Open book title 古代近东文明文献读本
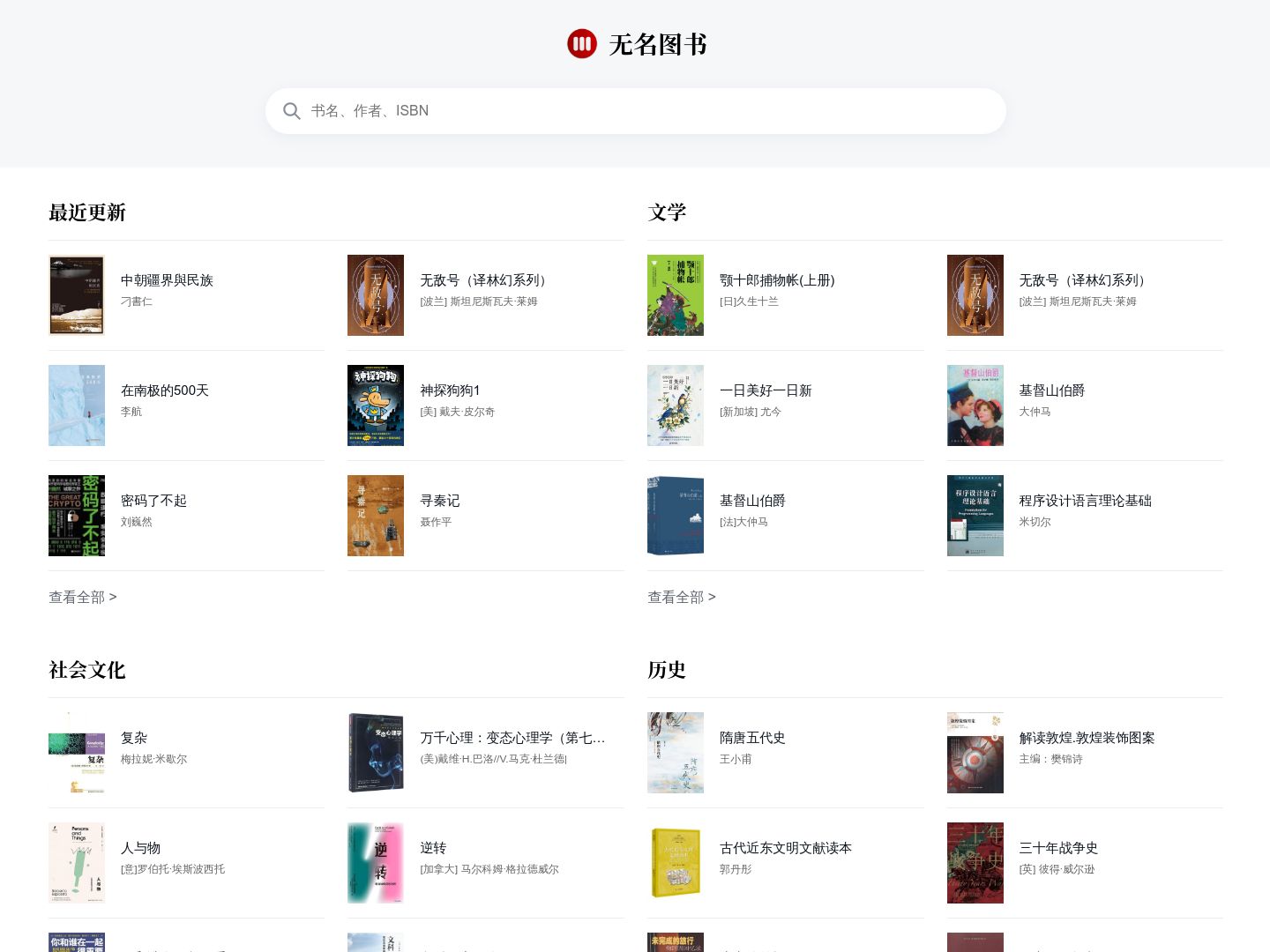This screenshot has height=952, width=1270. [786, 848]
